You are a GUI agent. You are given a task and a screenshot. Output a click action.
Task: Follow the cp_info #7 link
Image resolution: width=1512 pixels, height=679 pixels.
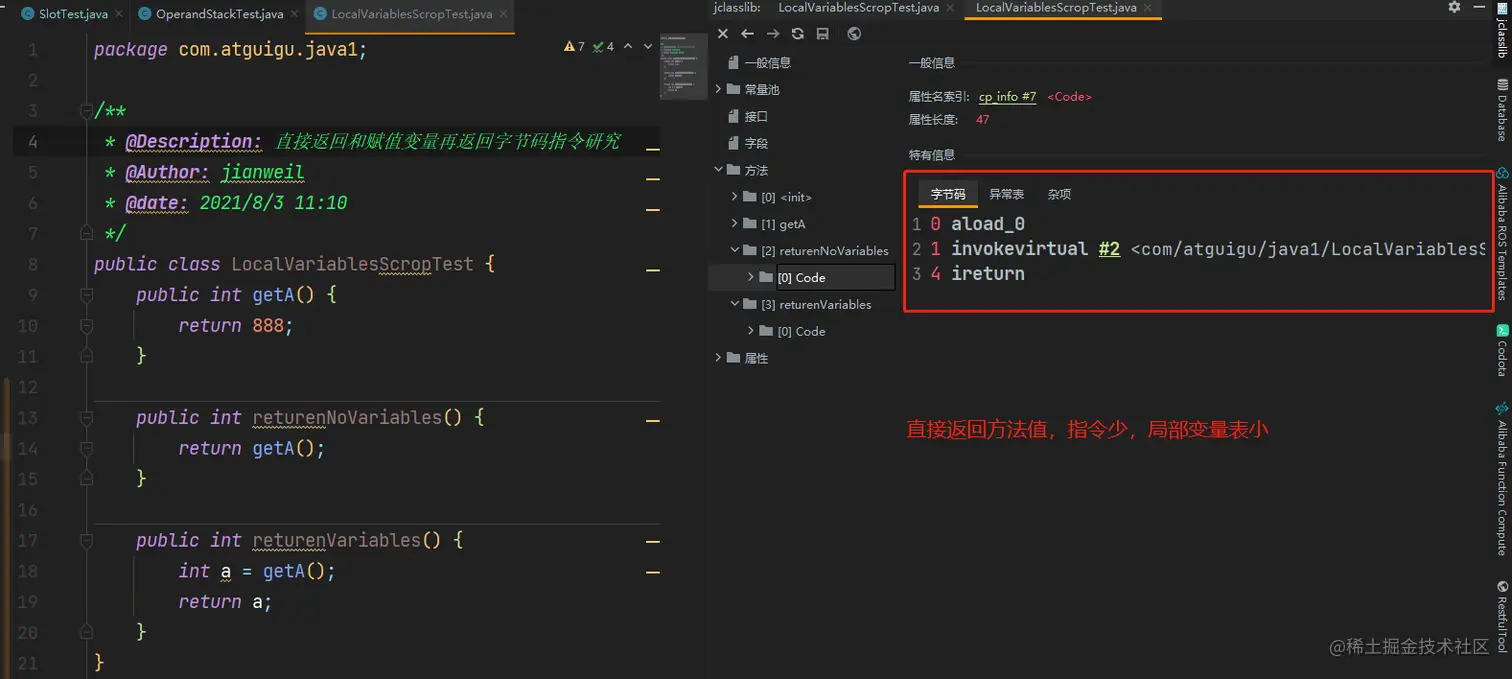point(1007,97)
